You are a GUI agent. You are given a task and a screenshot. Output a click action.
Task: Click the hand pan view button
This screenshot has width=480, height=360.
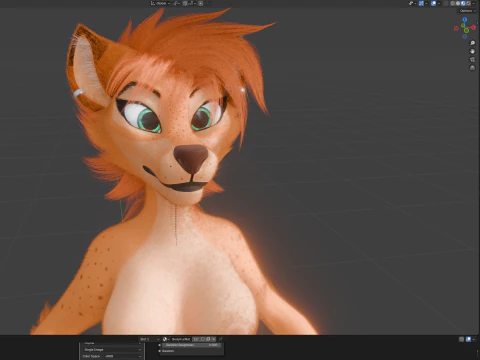click(472, 51)
